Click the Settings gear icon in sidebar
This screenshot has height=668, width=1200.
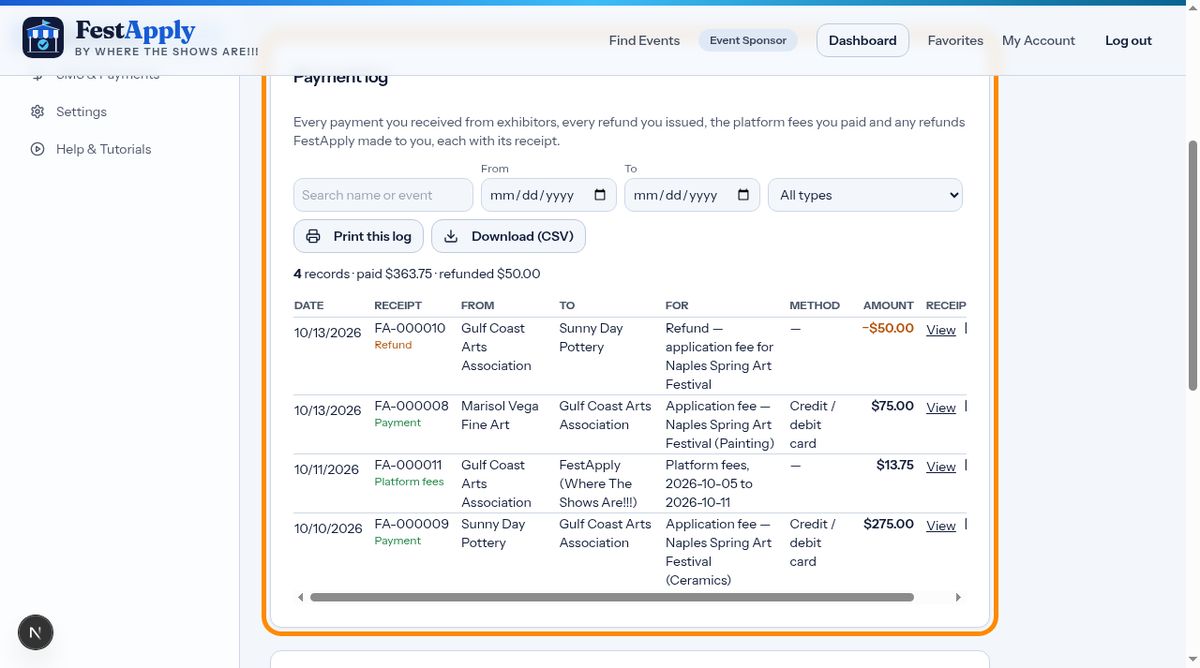coord(38,112)
